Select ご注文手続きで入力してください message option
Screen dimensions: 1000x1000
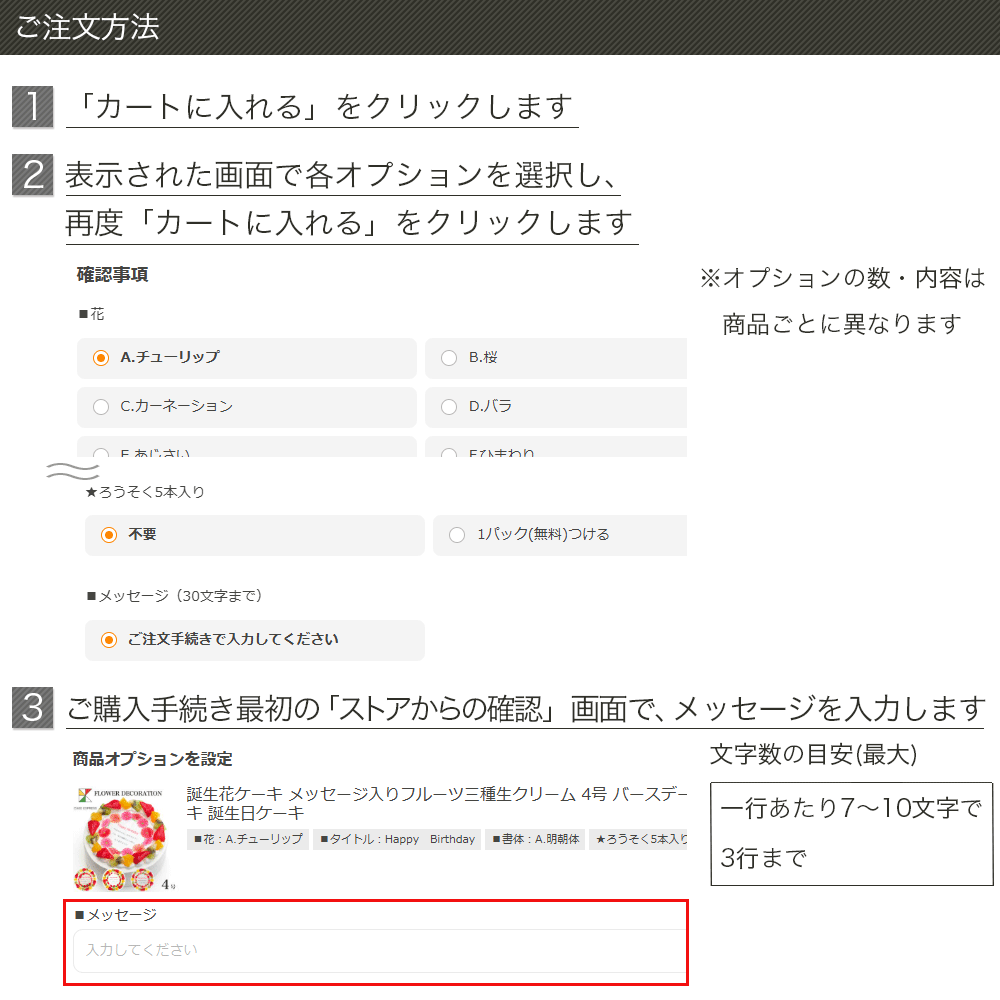pyautogui.click(x=109, y=640)
